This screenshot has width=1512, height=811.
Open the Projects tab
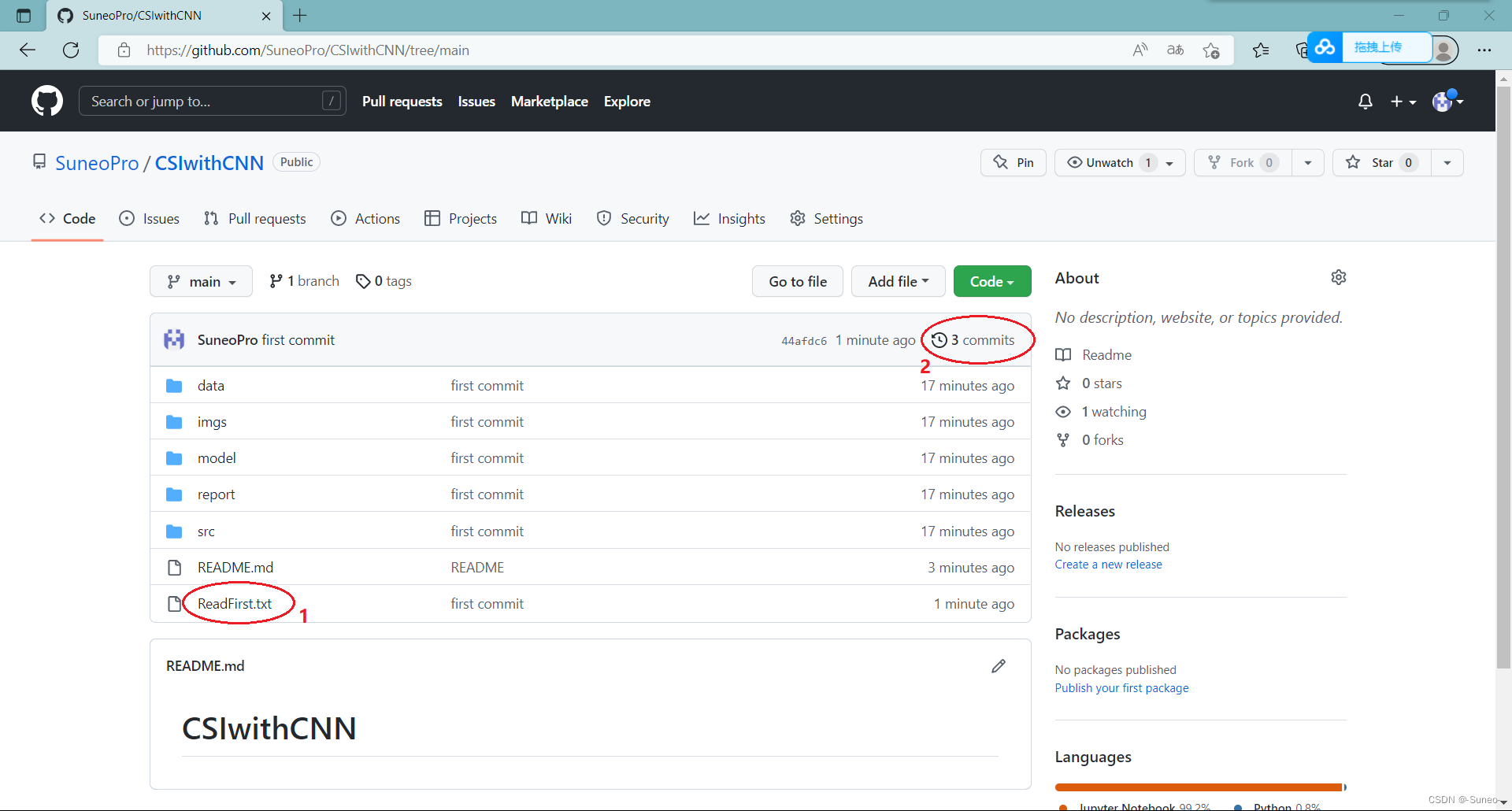(460, 219)
